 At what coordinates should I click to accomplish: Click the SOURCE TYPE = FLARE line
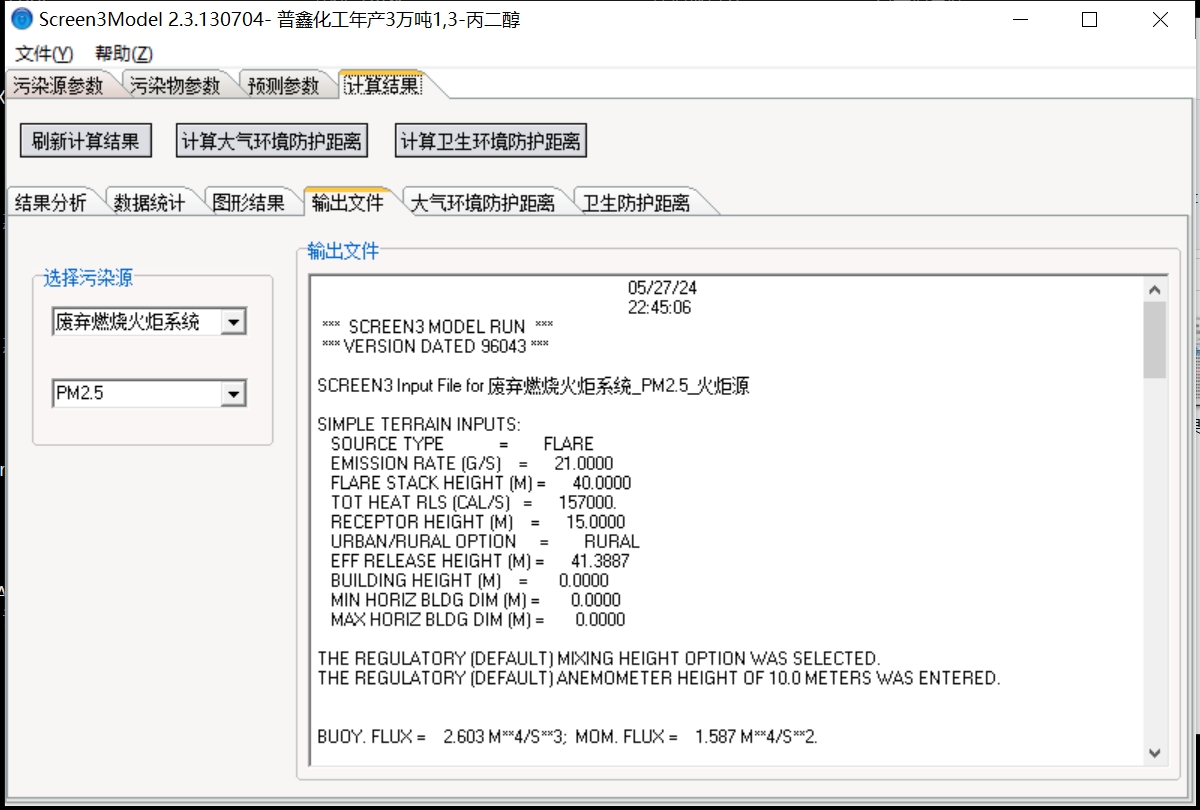pyautogui.click(x=462, y=443)
